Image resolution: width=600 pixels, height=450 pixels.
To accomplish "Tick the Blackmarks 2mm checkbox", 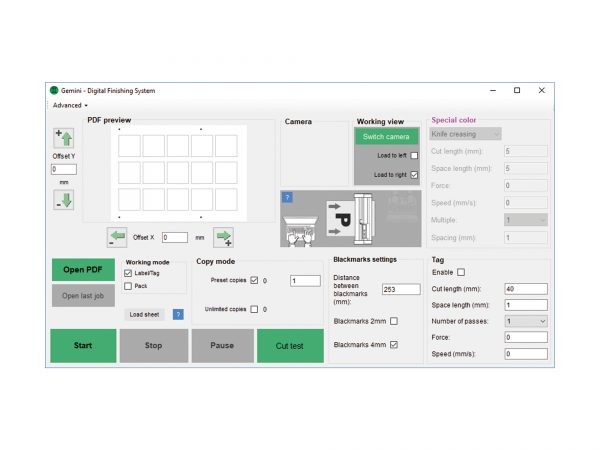I will [393, 321].
